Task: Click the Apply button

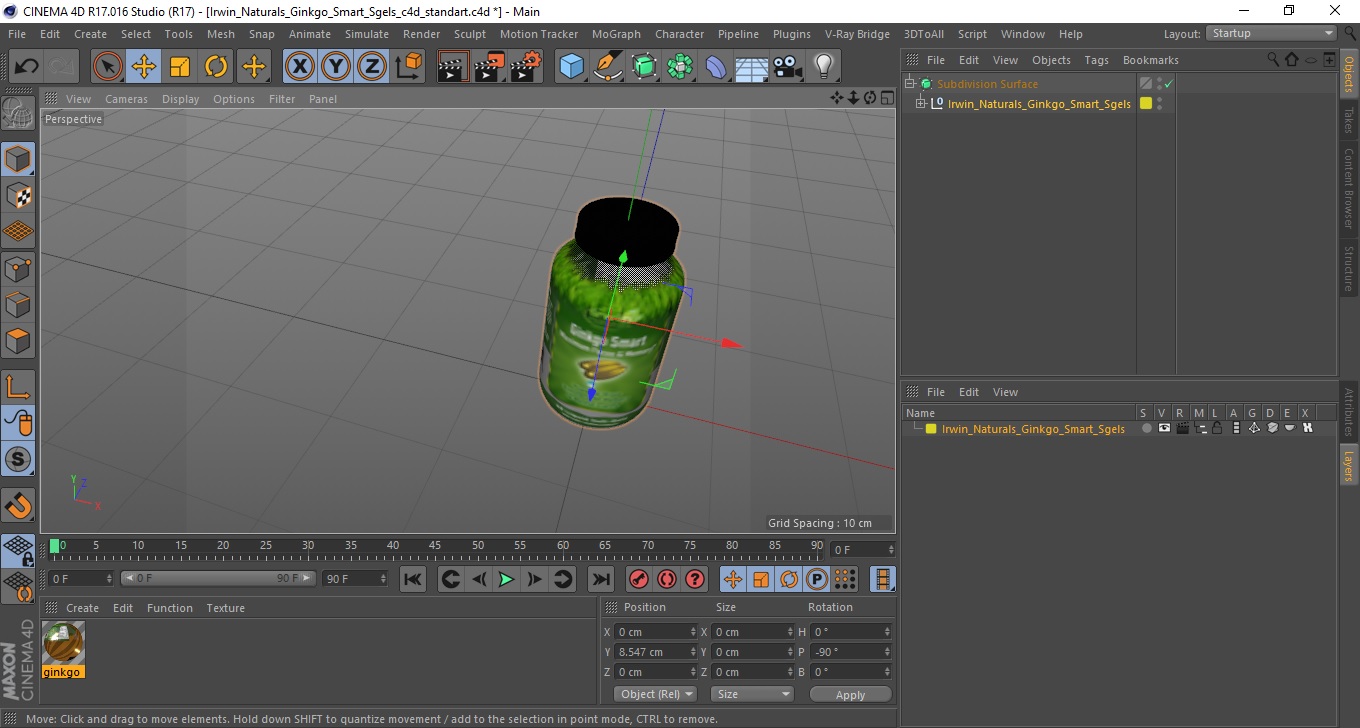Action: pos(850,694)
